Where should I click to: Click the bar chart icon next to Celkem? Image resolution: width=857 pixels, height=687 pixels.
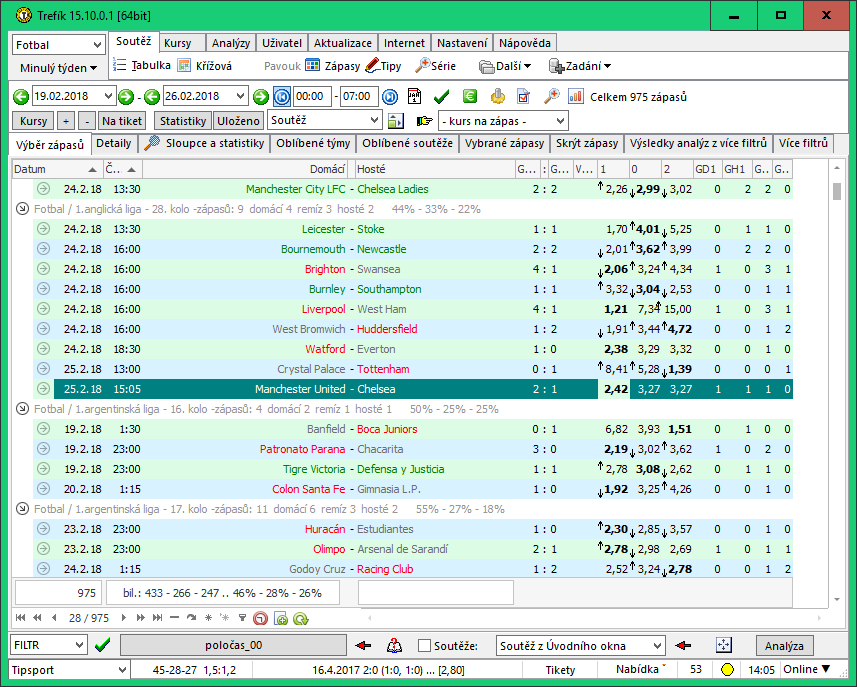coord(576,96)
